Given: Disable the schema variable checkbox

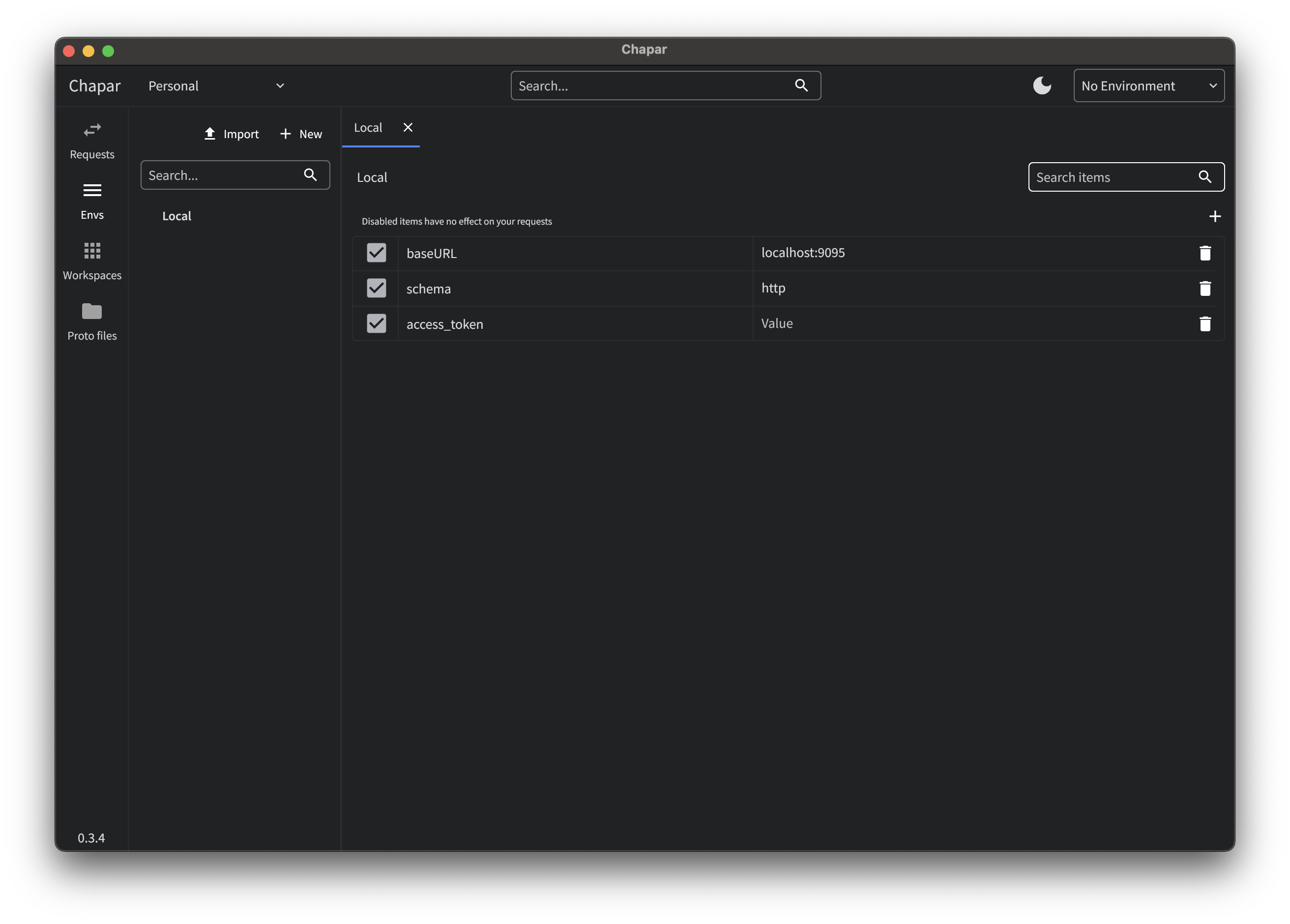Looking at the screenshot, I should tap(376, 288).
